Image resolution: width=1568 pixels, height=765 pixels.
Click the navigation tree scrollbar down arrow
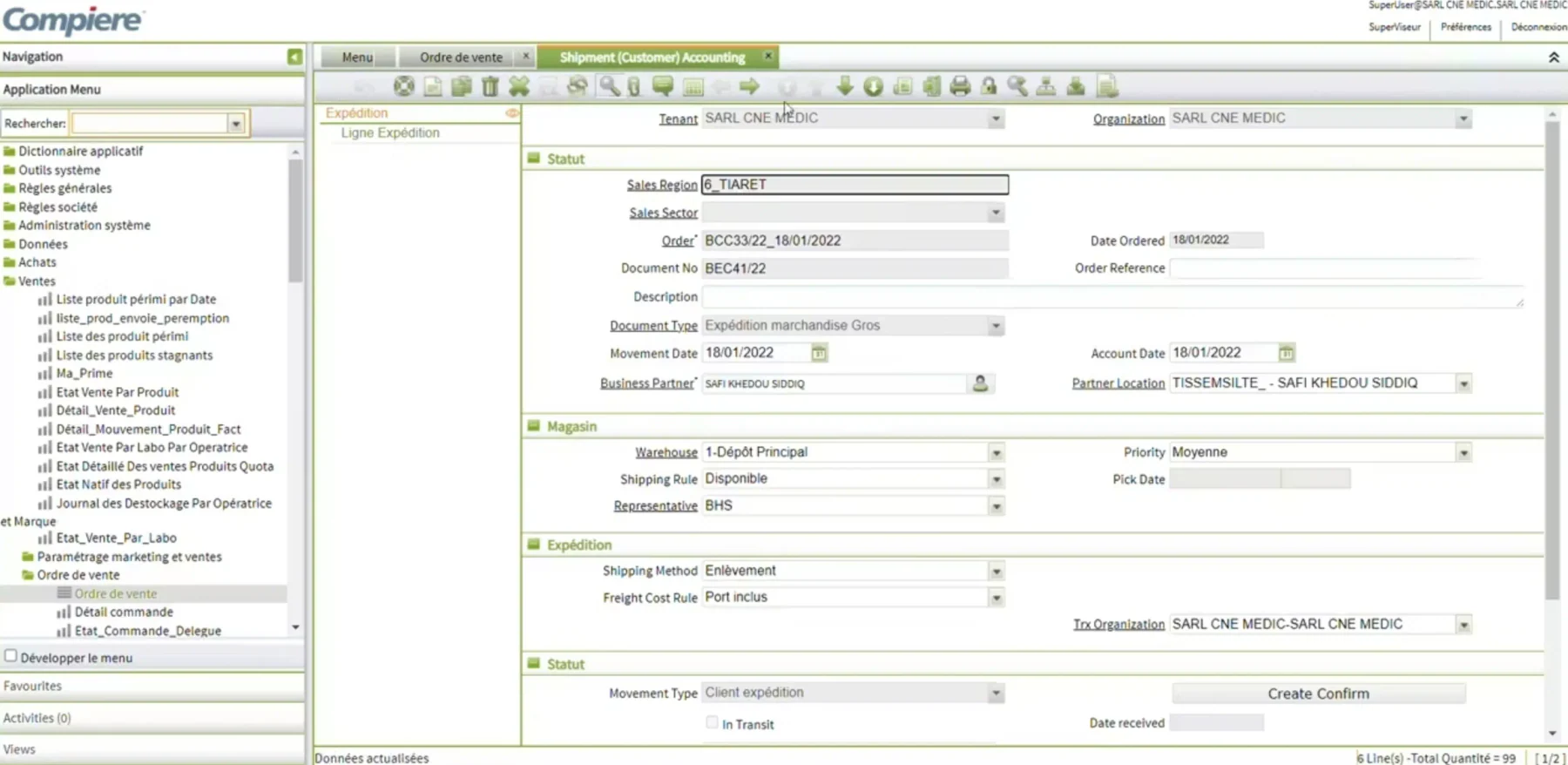coord(295,627)
